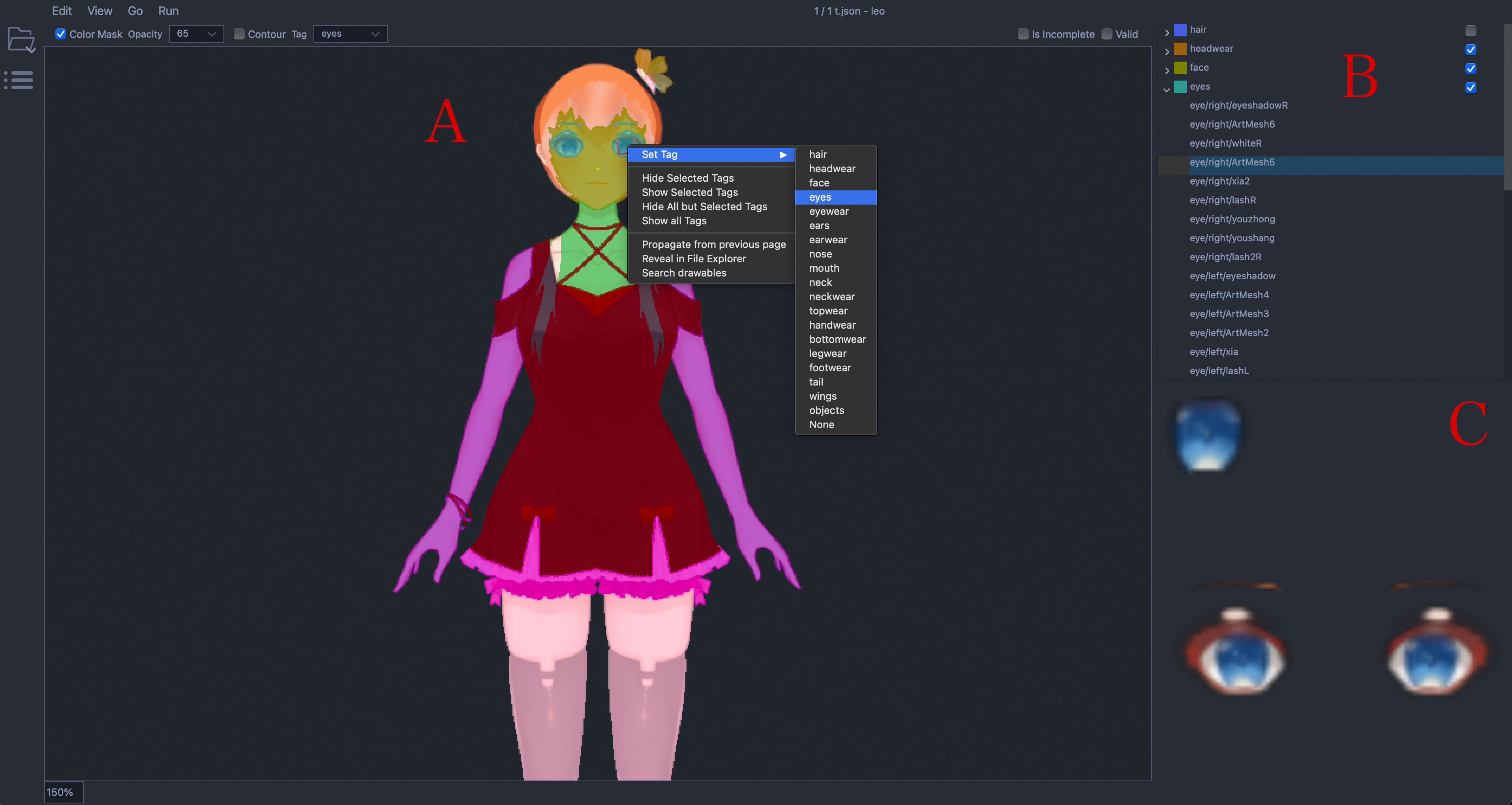The width and height of the screenshot is (1512, 805).
Task: Select eye/right/lashR in the tree
Action: pos(1223,200)
